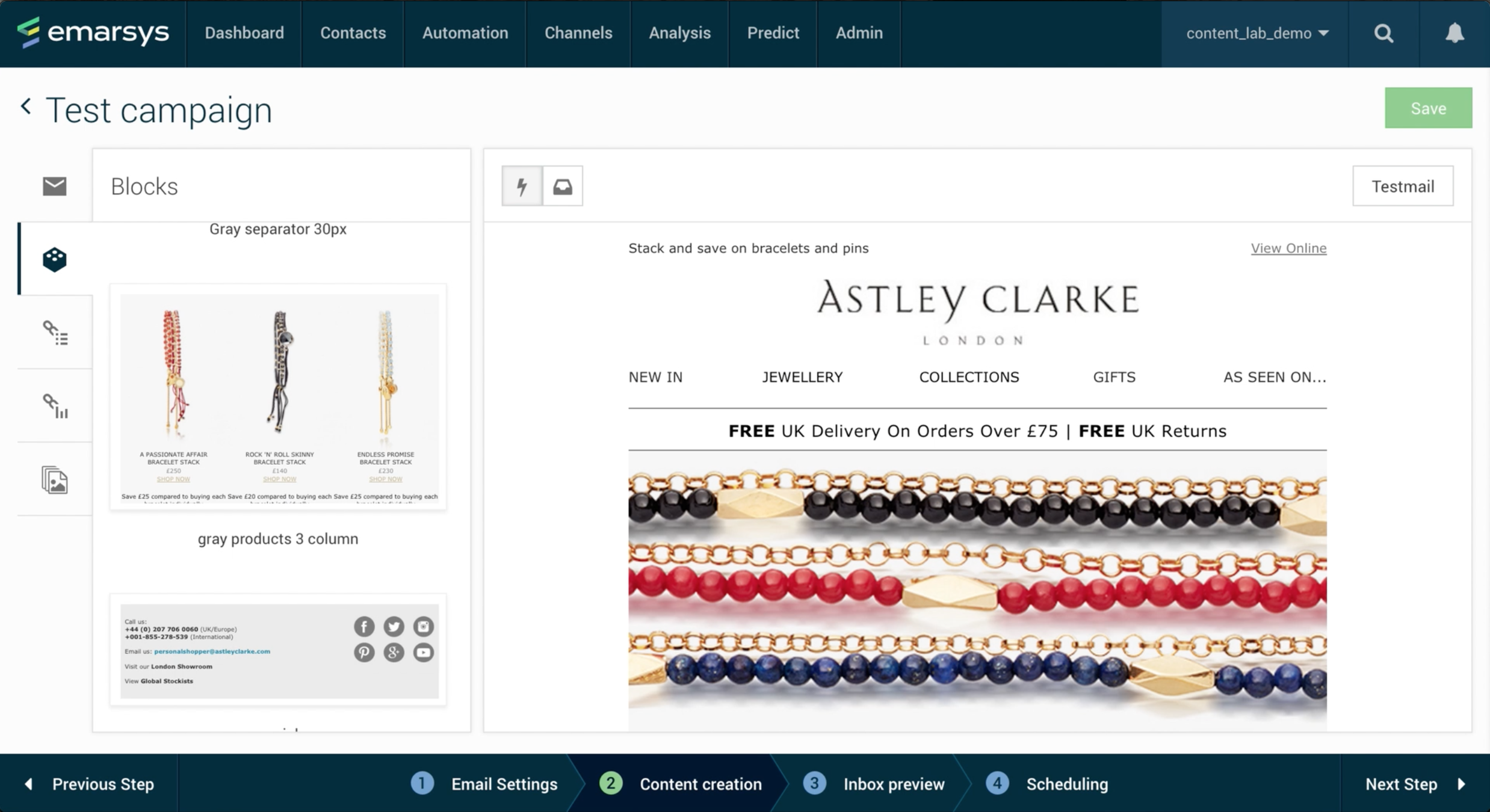
Task: Open the link statistics icon in sidebar
Action: [x=55, y=406]
